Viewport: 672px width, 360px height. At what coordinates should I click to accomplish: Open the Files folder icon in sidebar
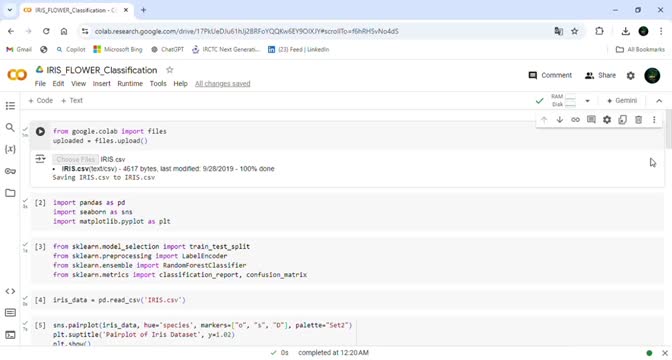click(10, 193)
